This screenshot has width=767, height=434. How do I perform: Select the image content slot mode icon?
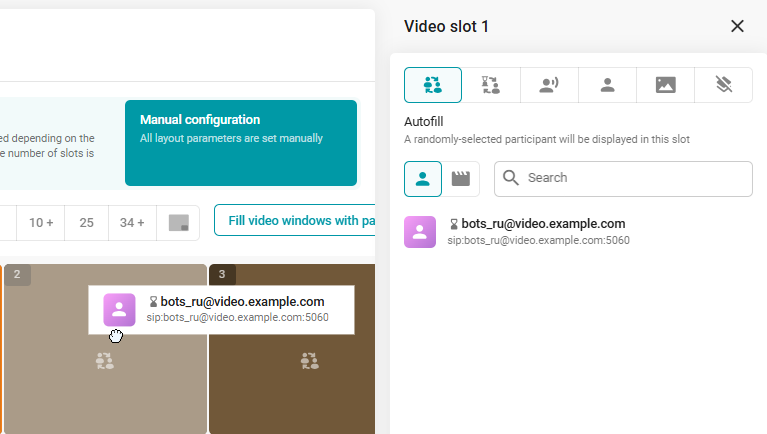(665, 85)
